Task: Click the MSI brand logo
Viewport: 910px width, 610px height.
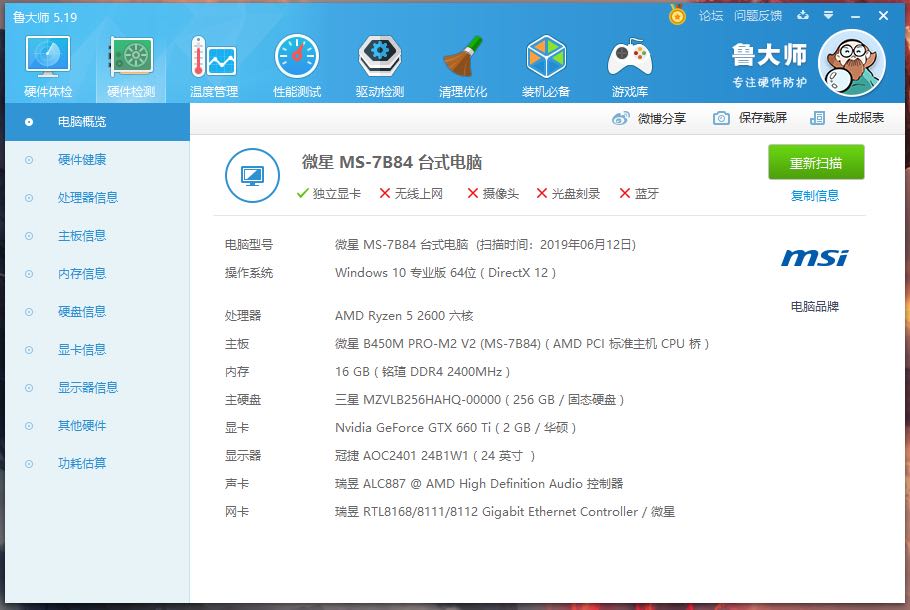Action: pyautogui.click(x=815, y=258)
